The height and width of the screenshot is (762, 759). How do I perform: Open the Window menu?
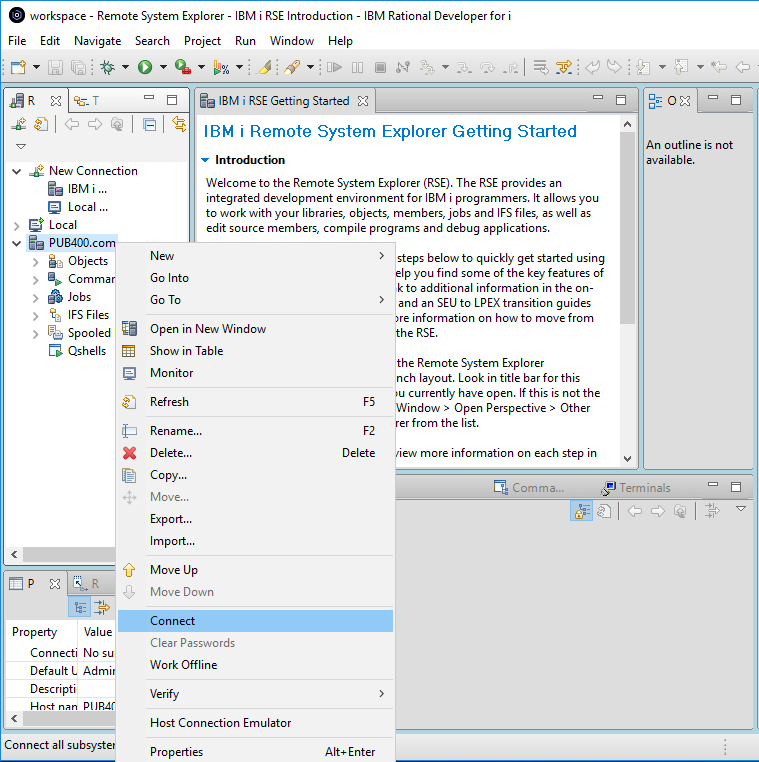click(x=292, y=41)
